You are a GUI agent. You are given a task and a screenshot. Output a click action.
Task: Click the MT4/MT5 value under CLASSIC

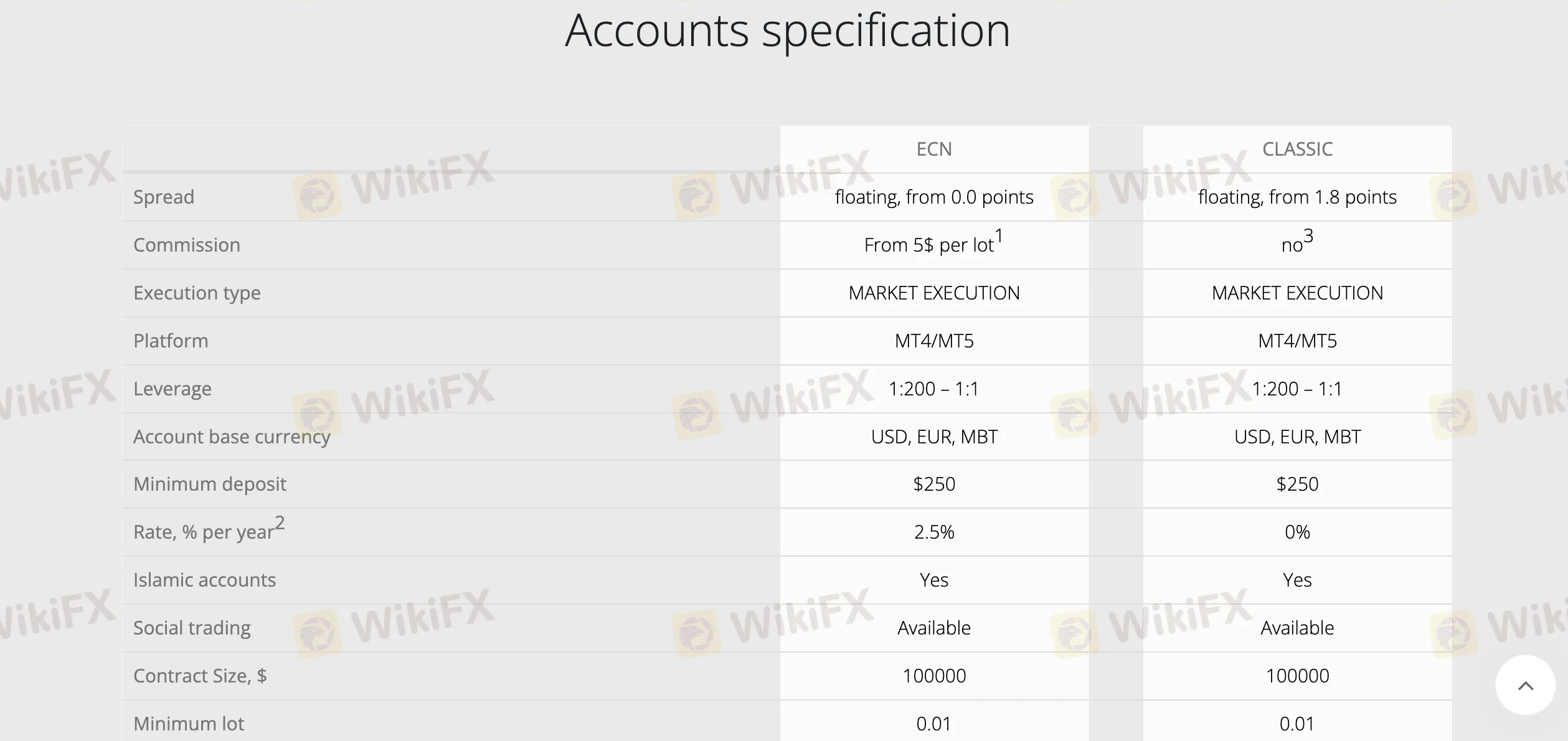[1297, 341]
